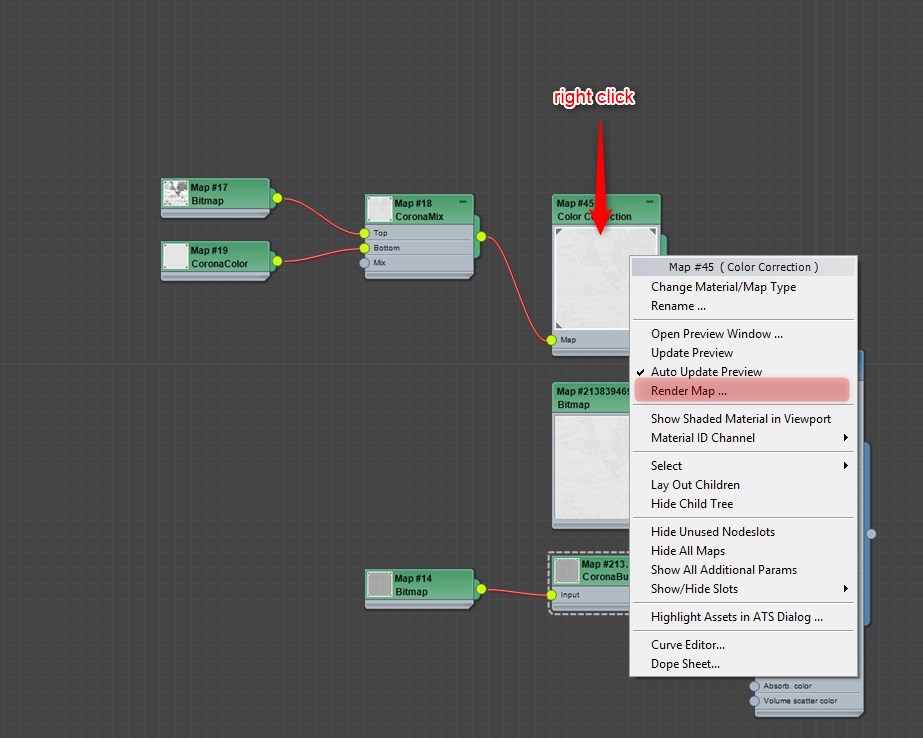The height and width of the screenshot is (738, 923).
Task: Click the Map #19 CoronaColor swatch
Action: (x=176, y=255)
